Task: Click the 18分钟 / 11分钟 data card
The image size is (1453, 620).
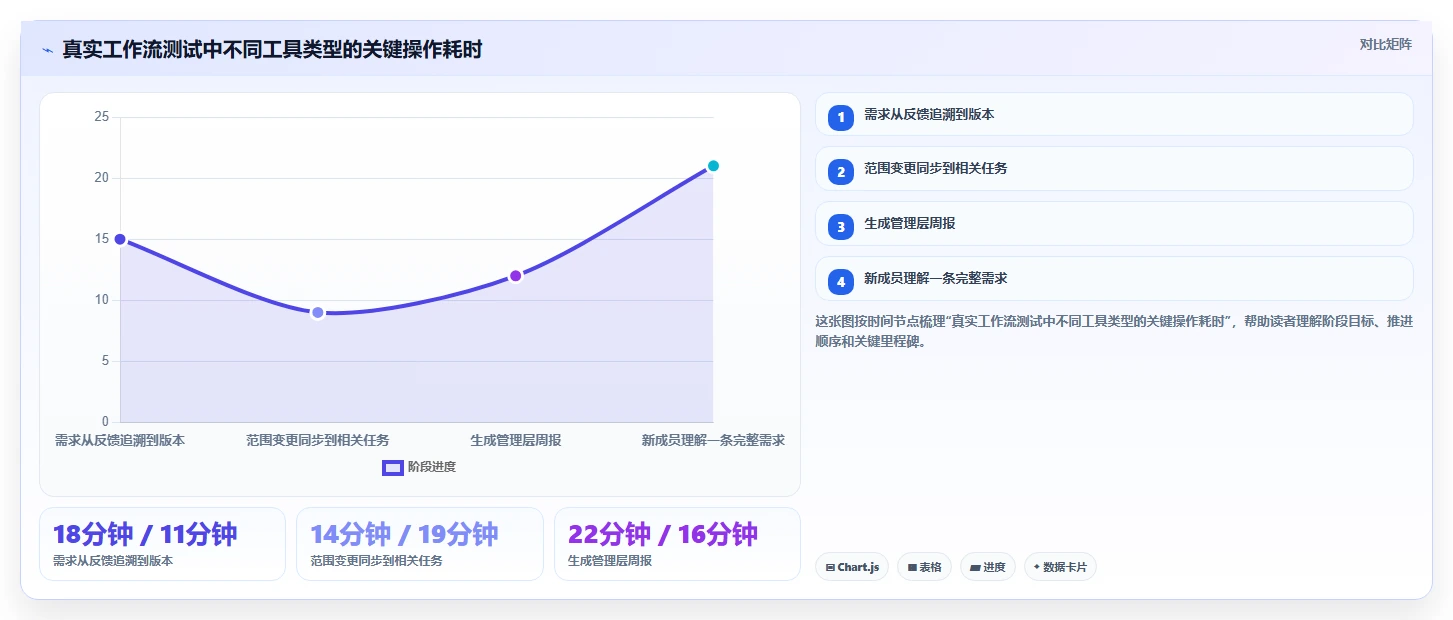Action: click(x=162, y=544)
